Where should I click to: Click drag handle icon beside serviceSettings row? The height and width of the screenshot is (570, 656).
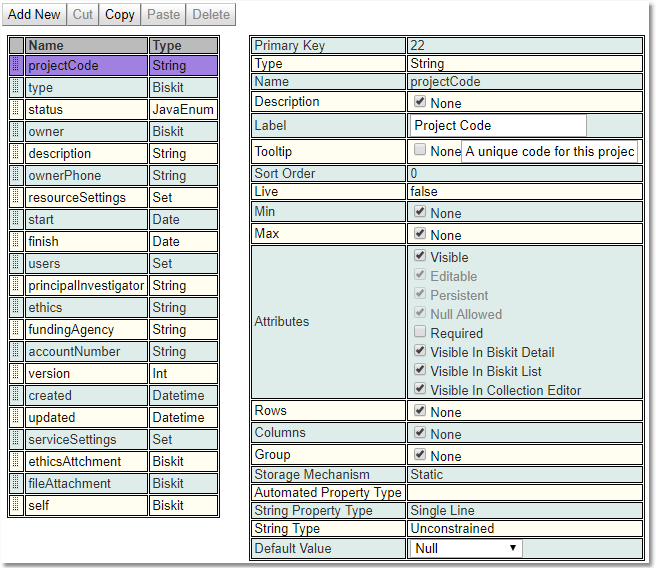tap(16, 440)
